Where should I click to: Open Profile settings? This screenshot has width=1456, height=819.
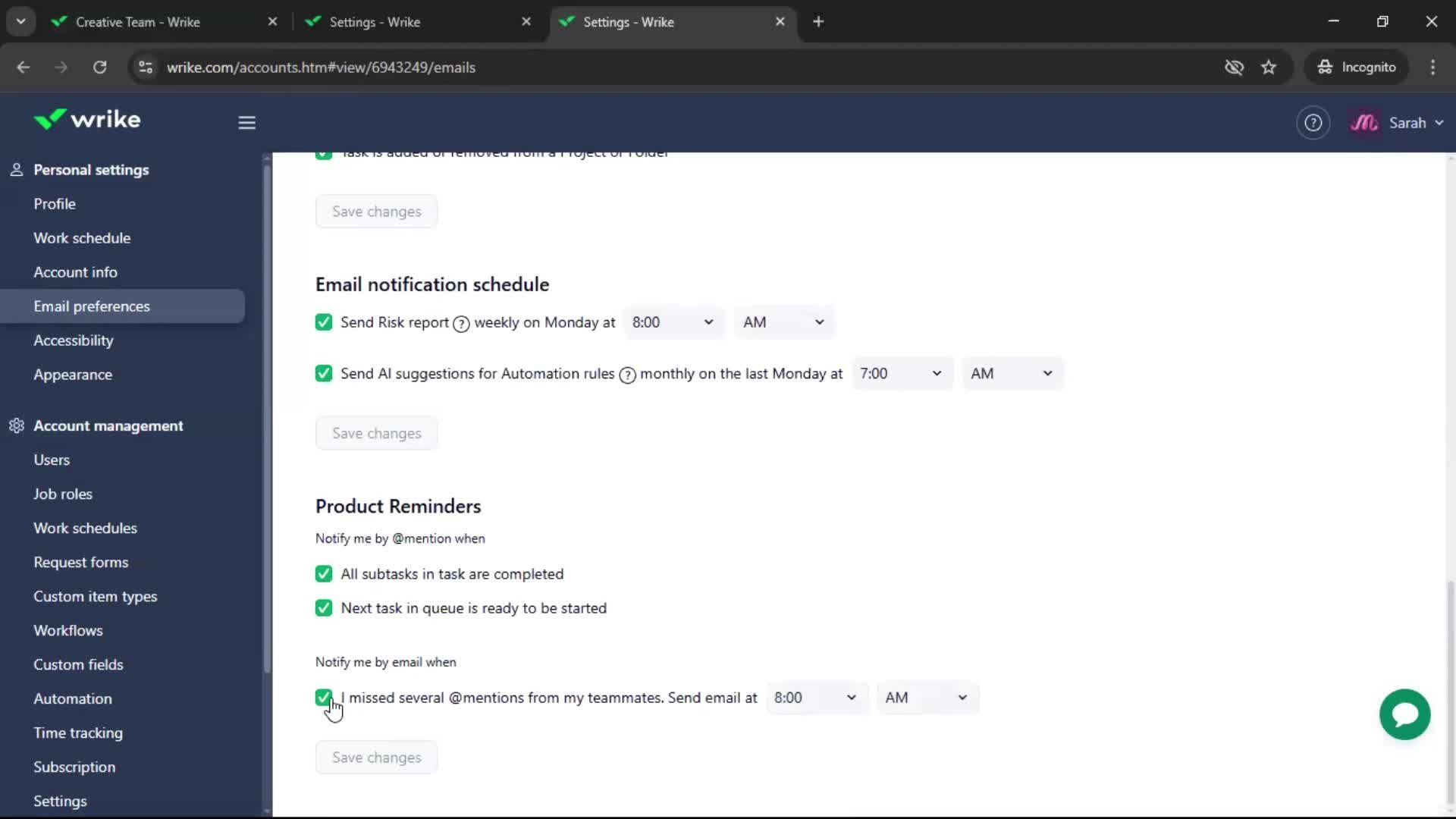pos(55,204)
